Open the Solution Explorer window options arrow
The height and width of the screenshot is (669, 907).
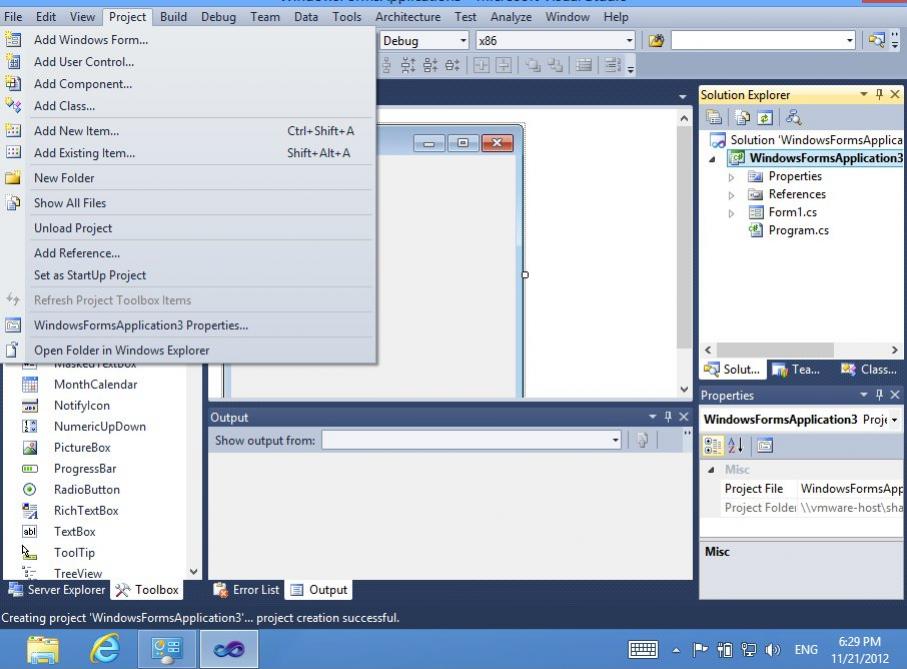864,94
